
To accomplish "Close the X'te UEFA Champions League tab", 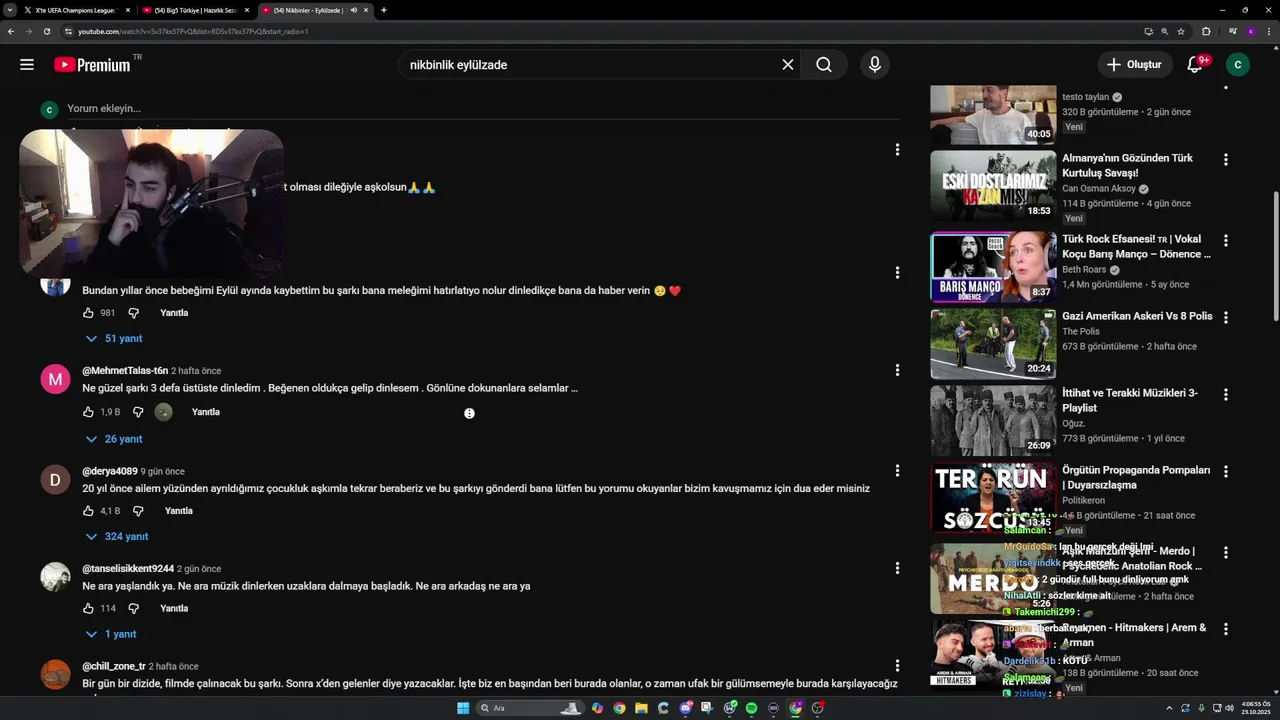I will (128, 10).
